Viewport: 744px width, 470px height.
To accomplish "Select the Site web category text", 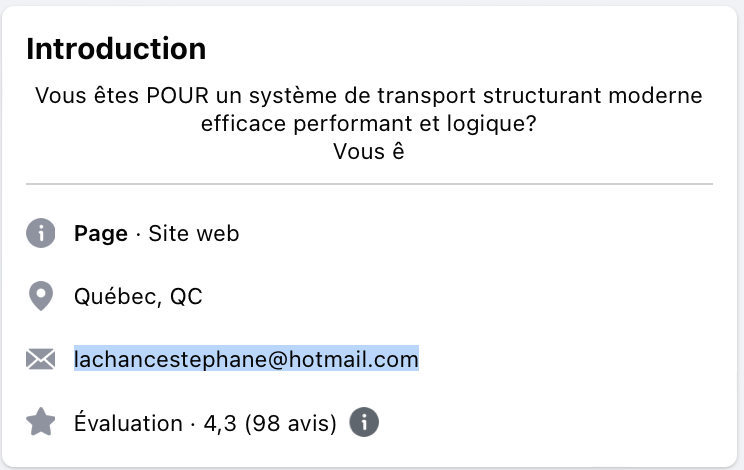I will [x=194, y=233].
